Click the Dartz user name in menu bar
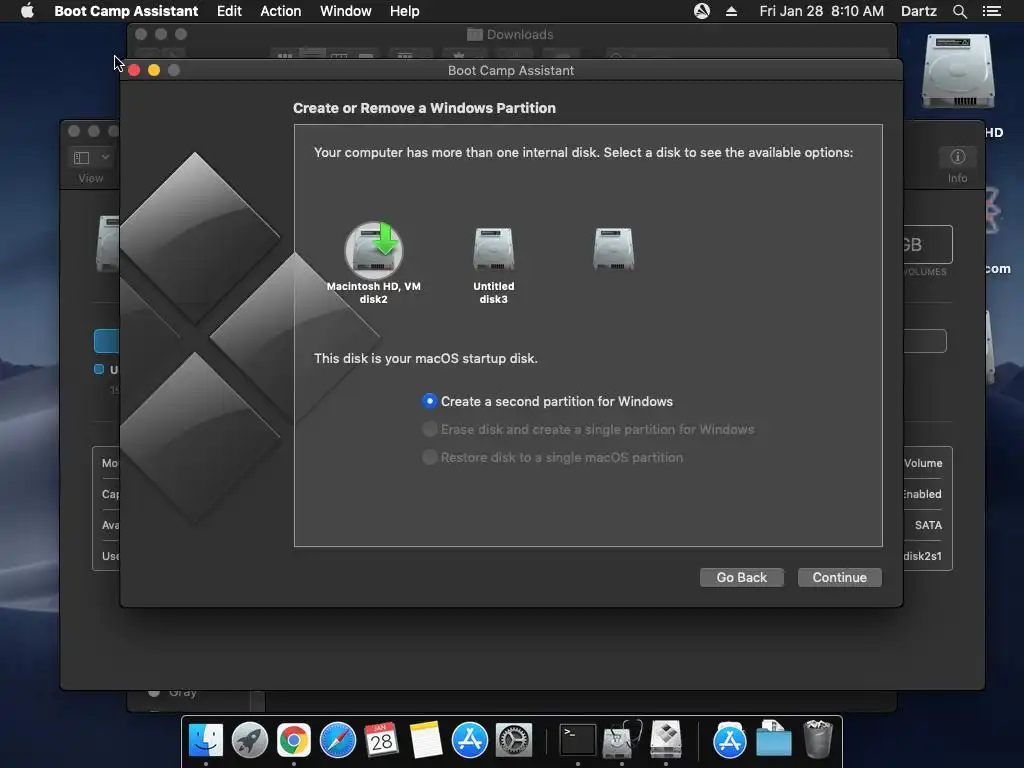The height and width of the screenshot is (768, 1024). pyautogui.click(x=918, y=11)
